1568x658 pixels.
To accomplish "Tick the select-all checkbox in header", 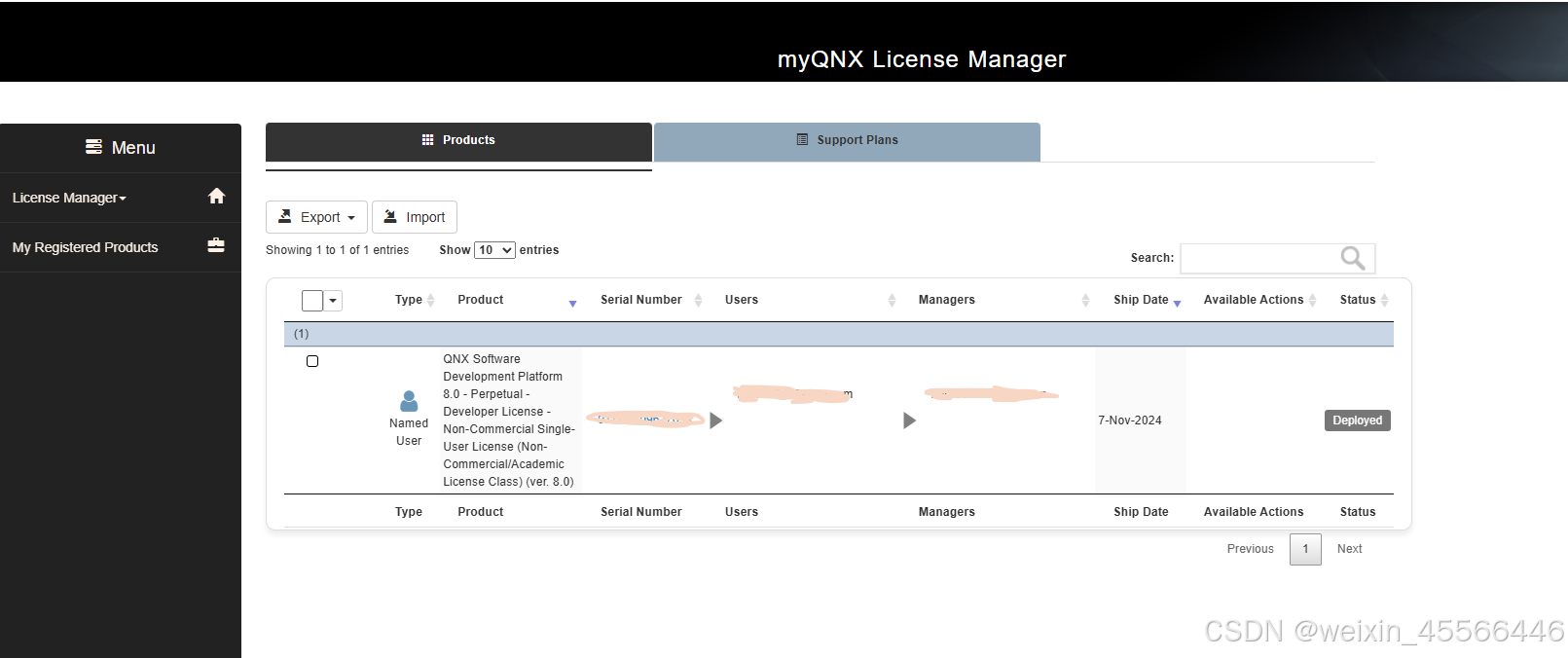I will point(312,301).
